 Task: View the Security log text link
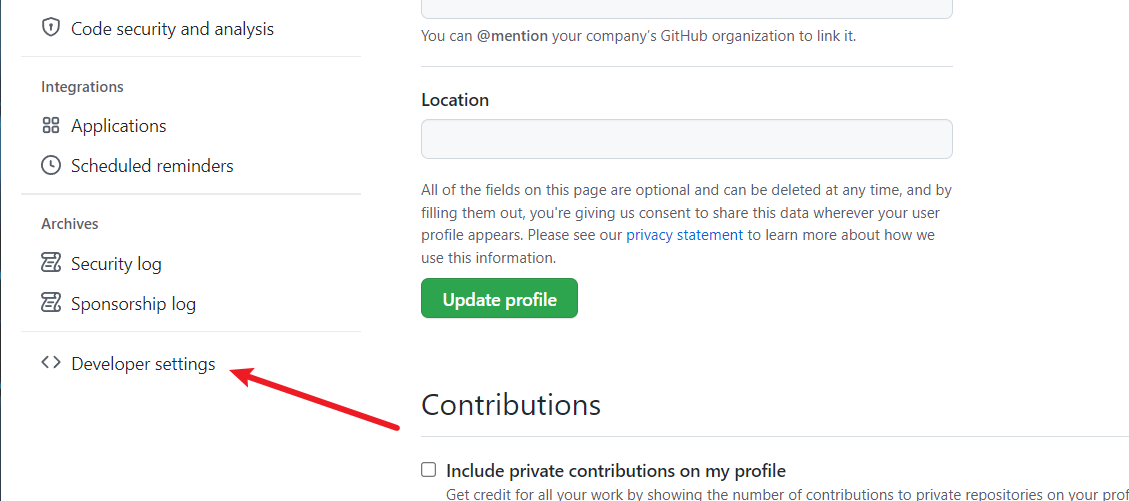pos(116,264)
